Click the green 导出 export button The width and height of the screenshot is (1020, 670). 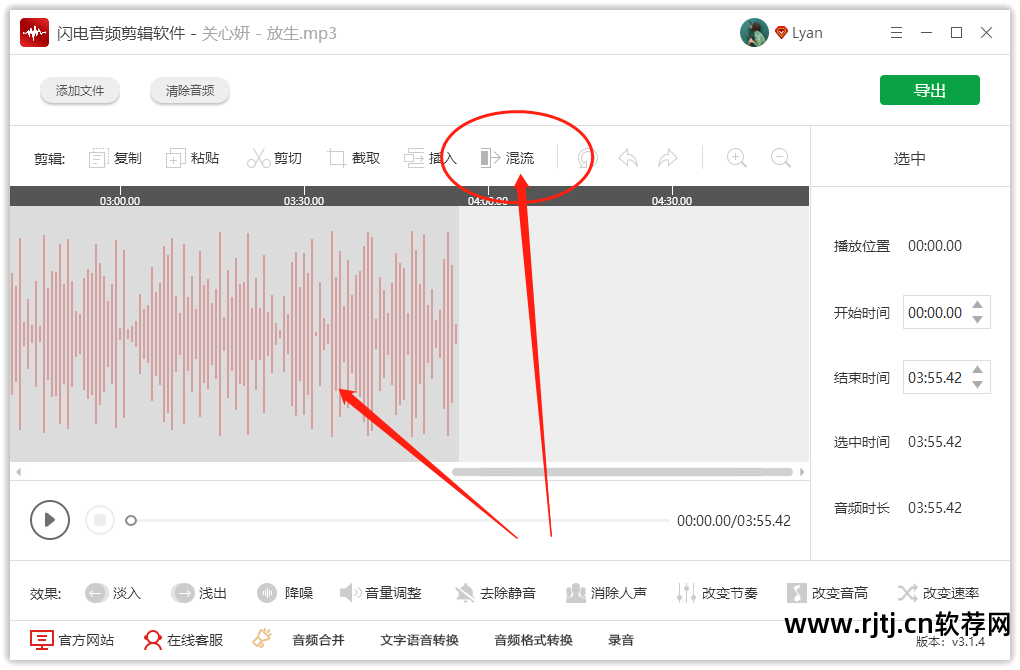tap(929, 89)
